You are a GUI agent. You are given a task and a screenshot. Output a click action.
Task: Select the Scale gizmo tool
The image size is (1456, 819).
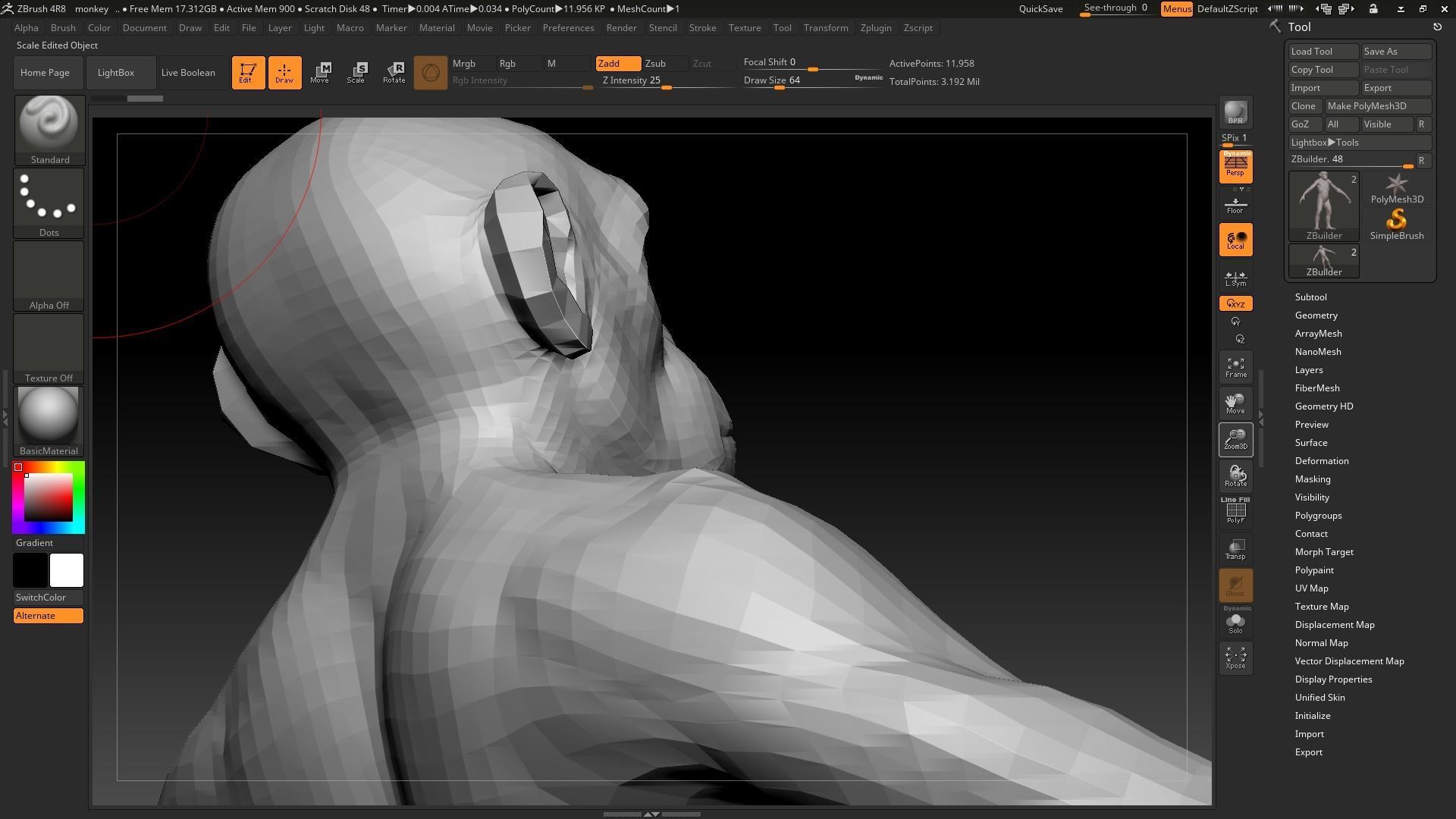tap(356, 73)
